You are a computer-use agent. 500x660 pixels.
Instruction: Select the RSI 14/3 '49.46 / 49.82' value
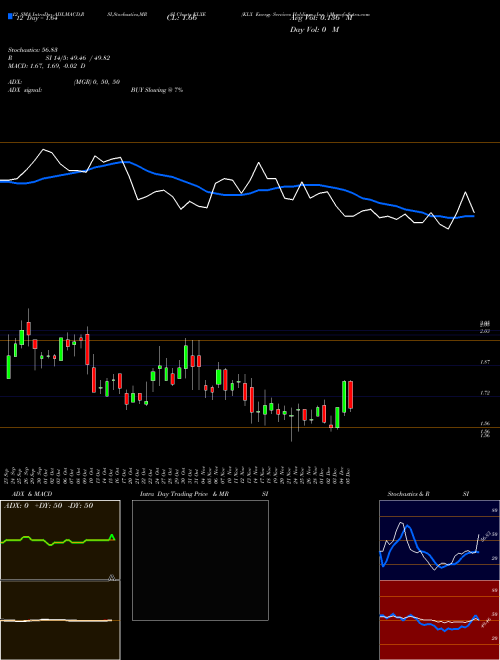(x=88, y=58)
